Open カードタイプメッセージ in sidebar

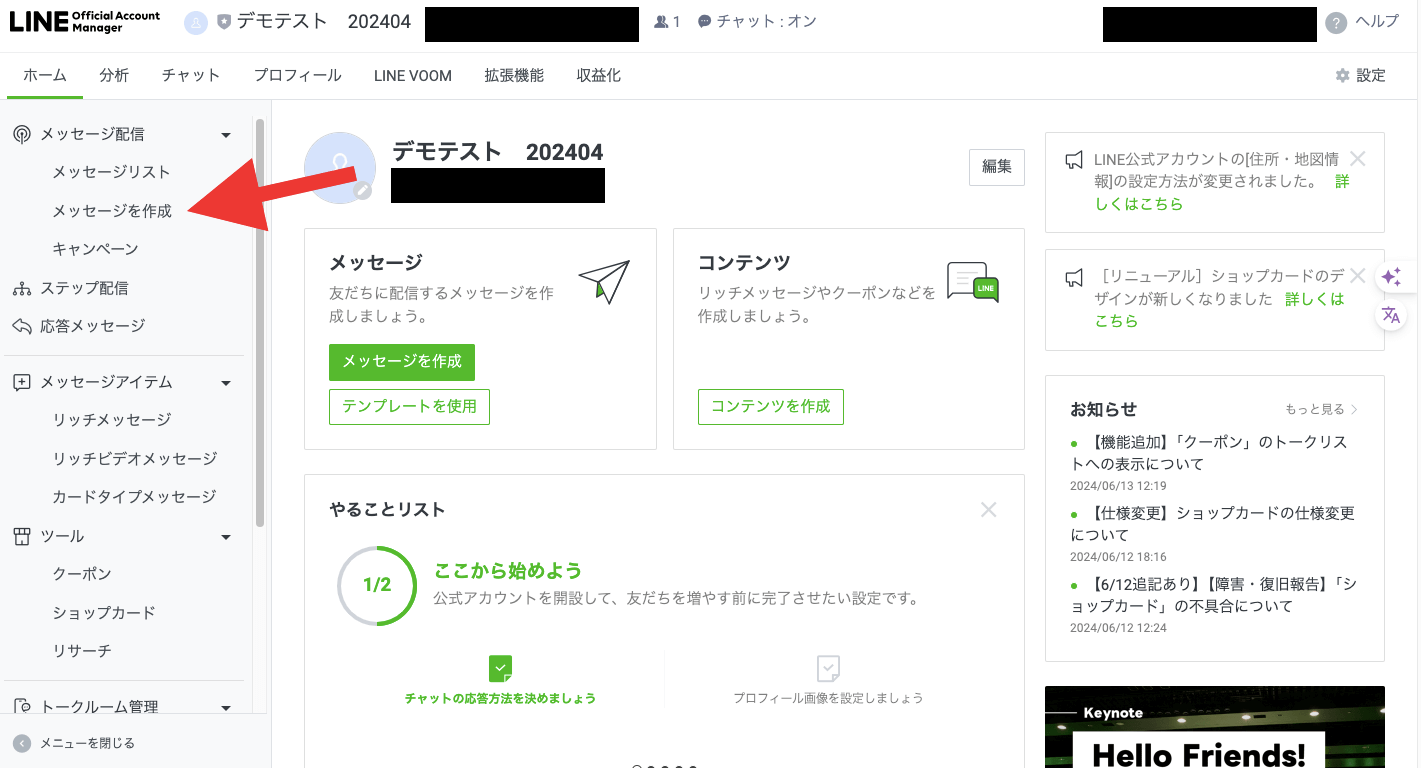pos(134,497)
